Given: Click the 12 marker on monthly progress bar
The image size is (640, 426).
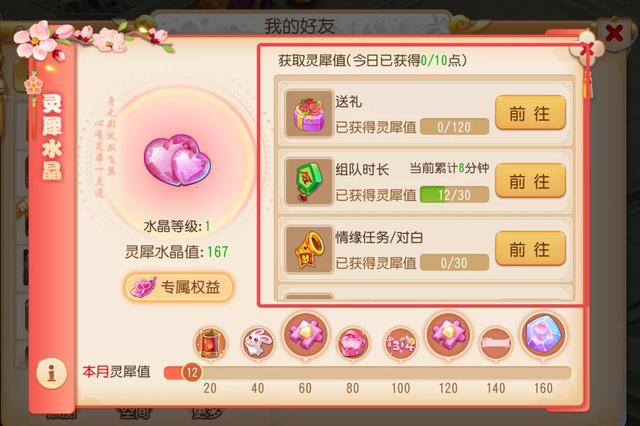Looking at the screenshot, I should (x=192, y=372).
